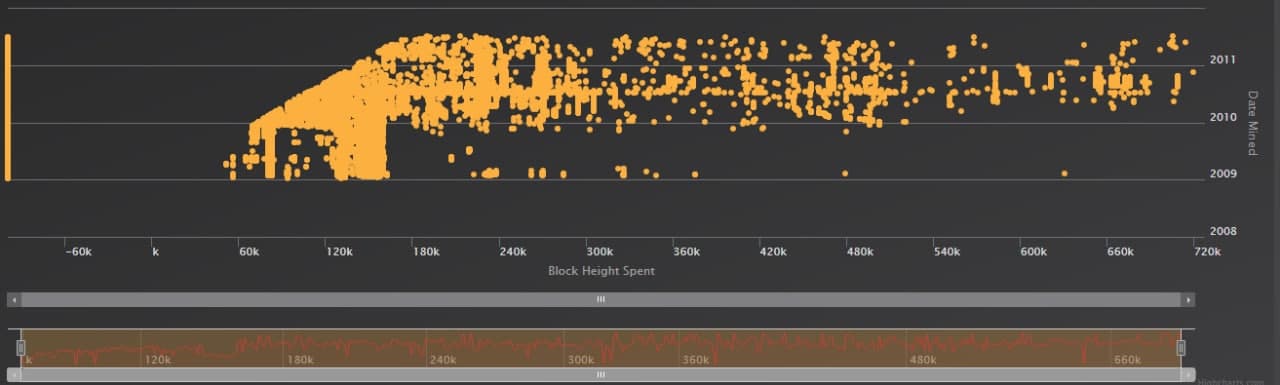Click the 2009 label on the y-axis
1280x385 pixels.
tap(1223, 174)
